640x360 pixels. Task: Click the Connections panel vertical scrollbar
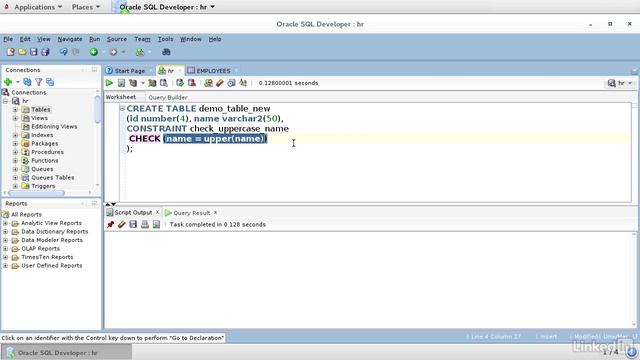pos(97,109)
